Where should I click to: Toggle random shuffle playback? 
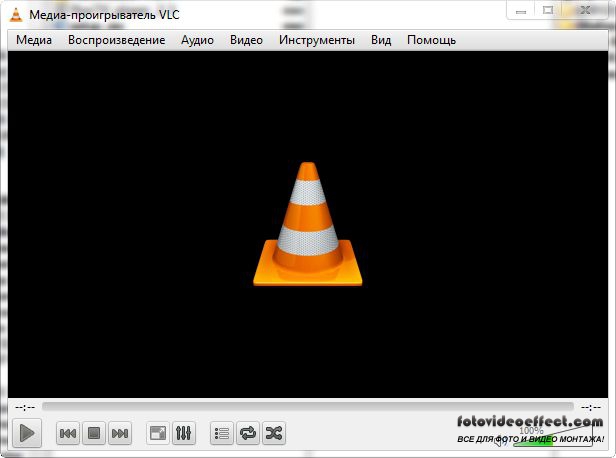point(273,433)
